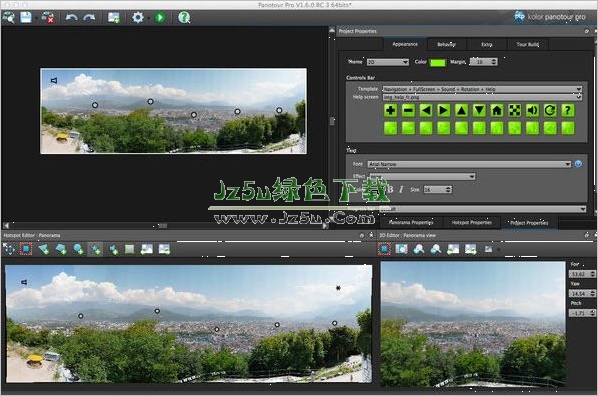Click the left arrow controls bar button
The width and height of the screenshot is (598, 396).
[426, 111]
